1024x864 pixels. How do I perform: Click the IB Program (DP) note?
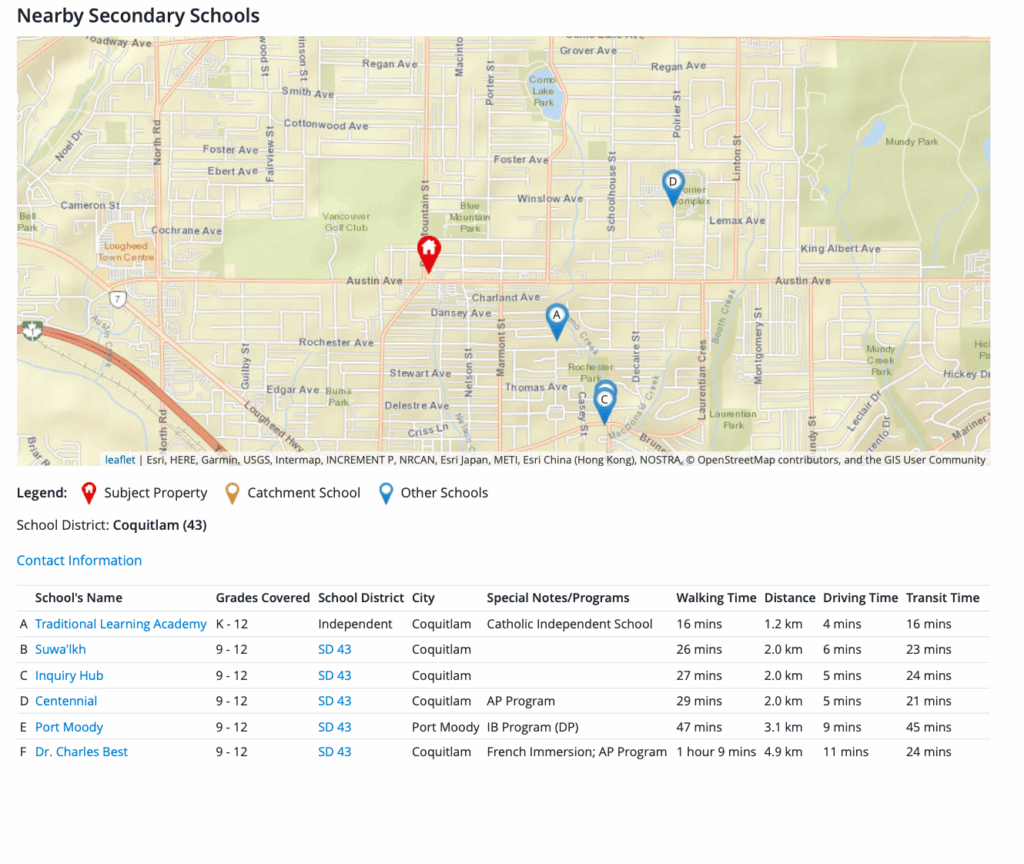coord(532,727)
